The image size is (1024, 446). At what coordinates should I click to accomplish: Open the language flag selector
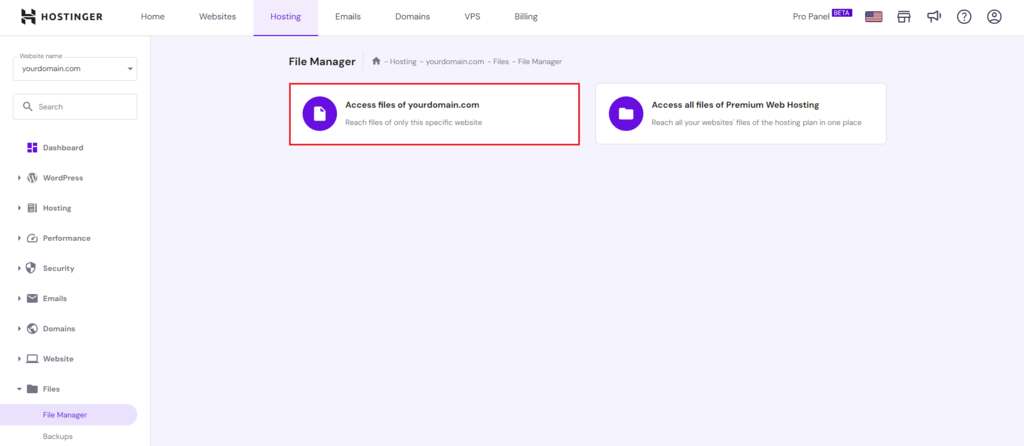pos(873,17)
